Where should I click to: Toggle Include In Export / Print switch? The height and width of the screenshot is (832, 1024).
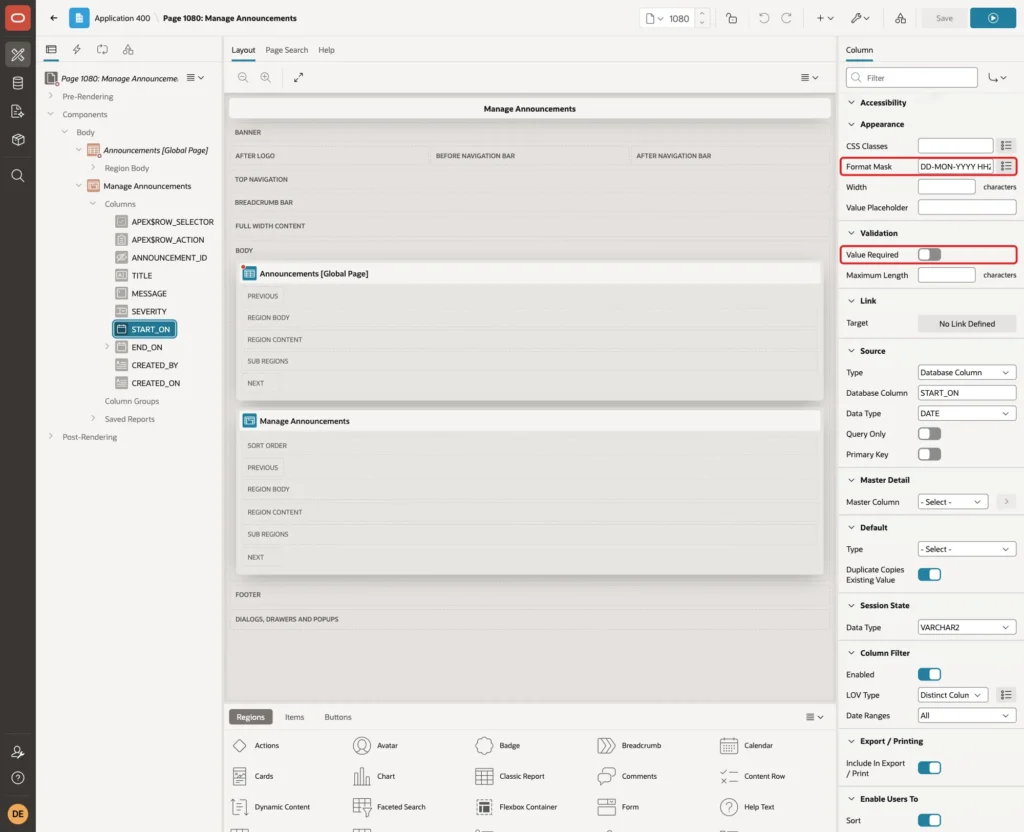[929, 767]
